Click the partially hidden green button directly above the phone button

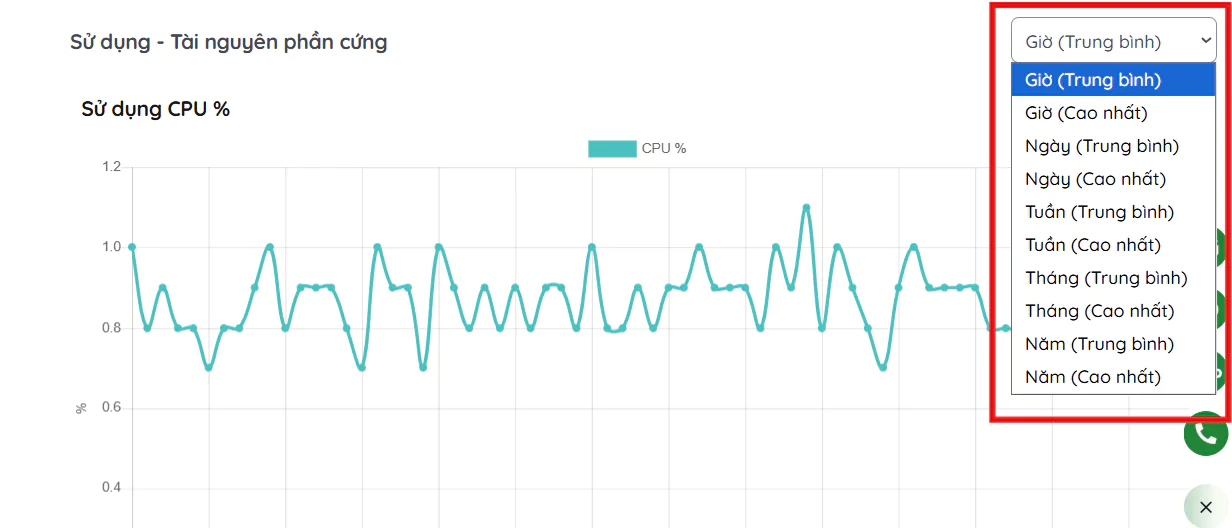pos(1221,372)
